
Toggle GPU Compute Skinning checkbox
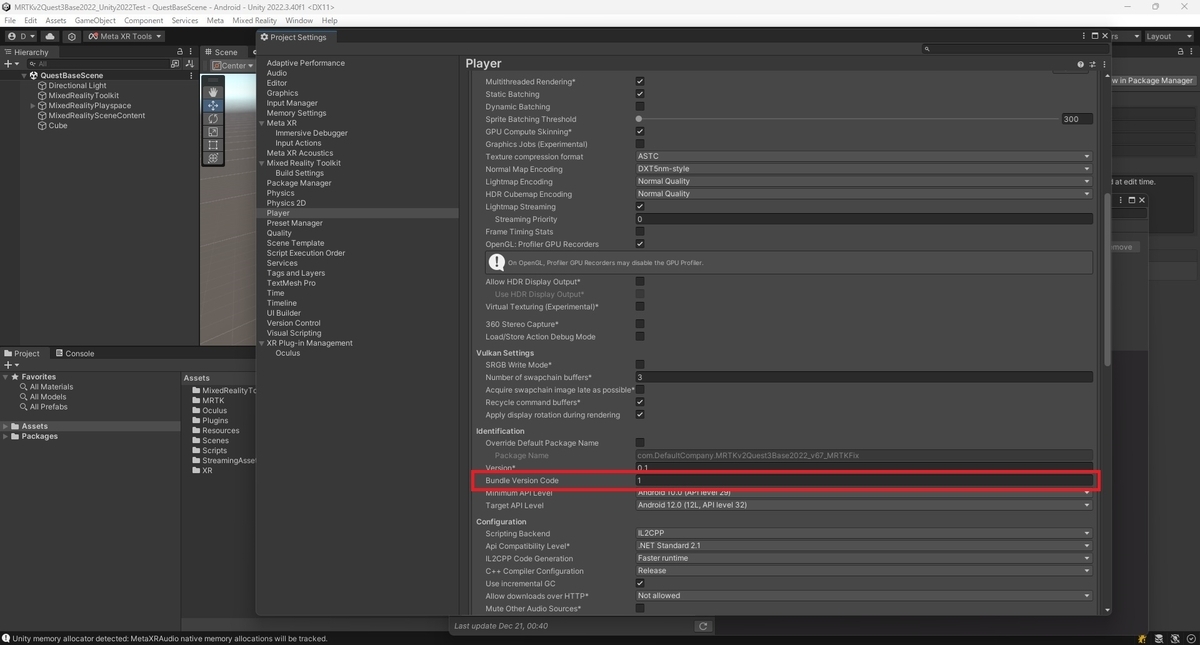[640, 131]
